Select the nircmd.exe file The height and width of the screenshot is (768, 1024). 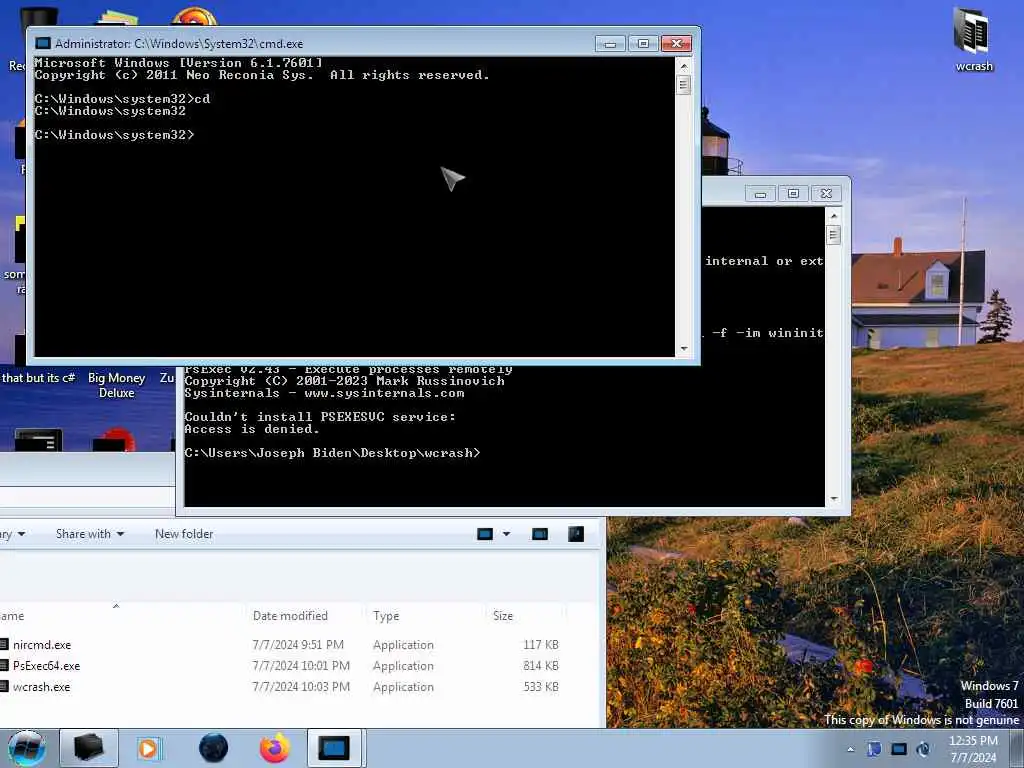coord(42,645)
